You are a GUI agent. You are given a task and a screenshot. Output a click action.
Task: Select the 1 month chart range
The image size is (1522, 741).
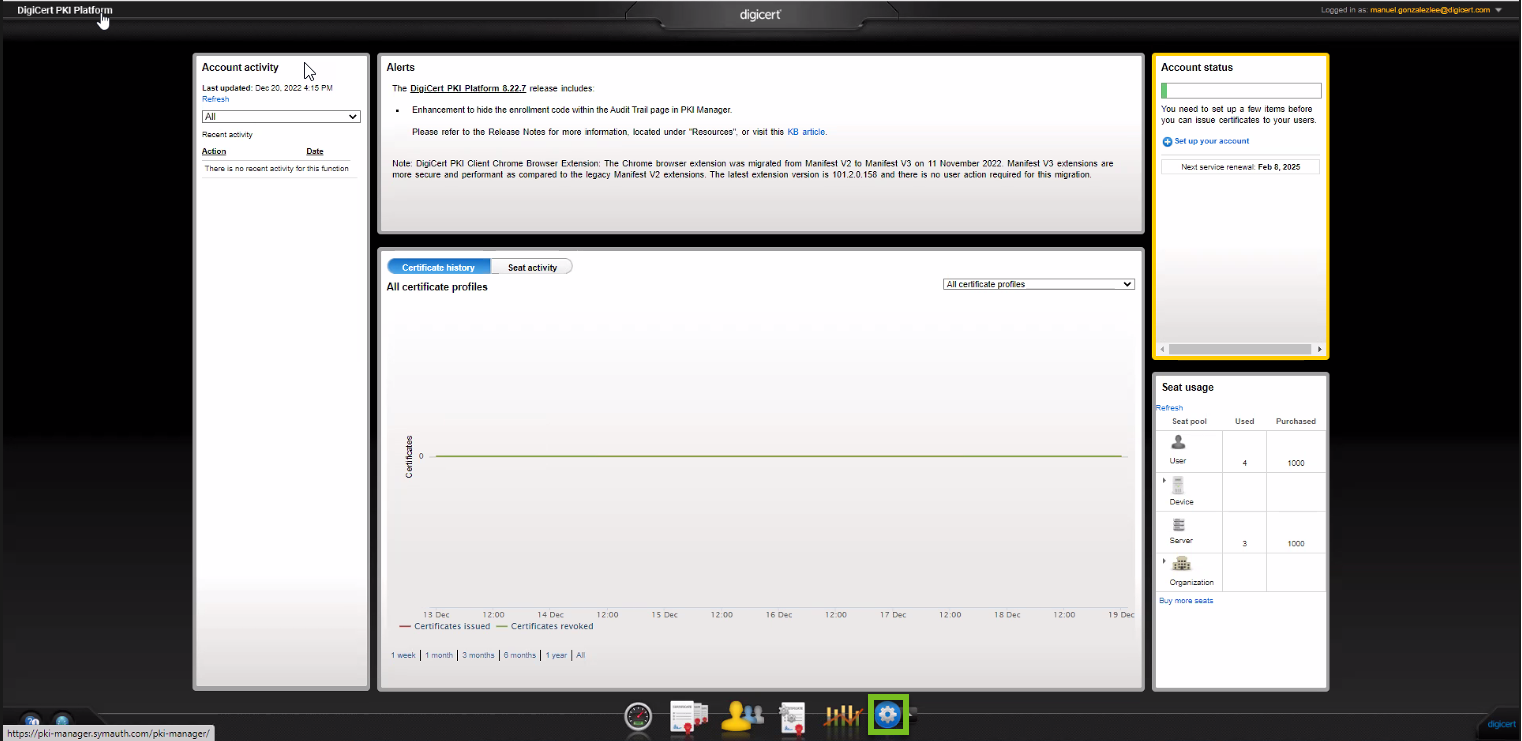click(x=439, y=656)
